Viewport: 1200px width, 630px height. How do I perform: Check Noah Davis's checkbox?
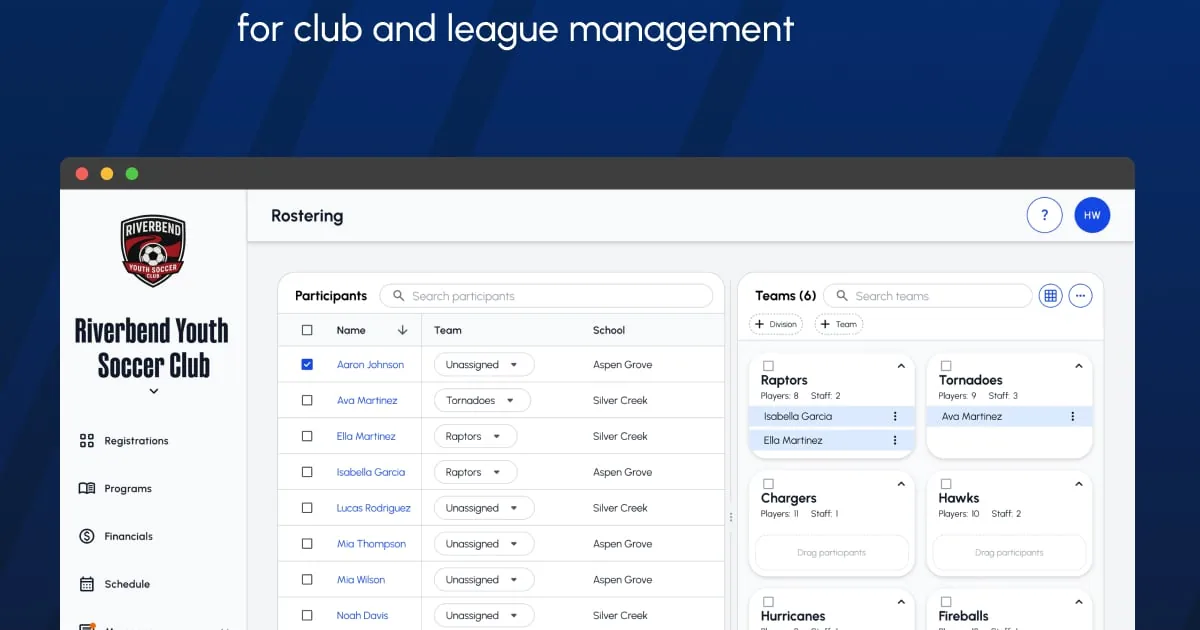coord(307,617)
